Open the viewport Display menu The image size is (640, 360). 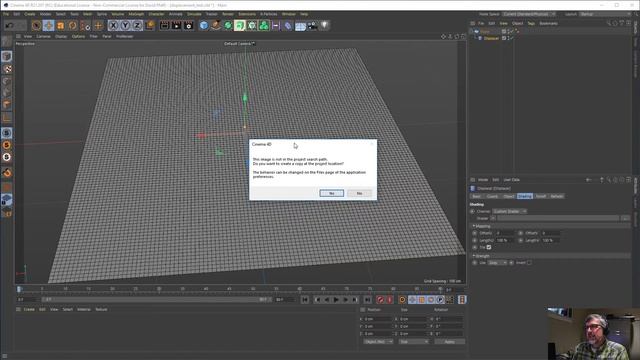click(x=61, y=36)
